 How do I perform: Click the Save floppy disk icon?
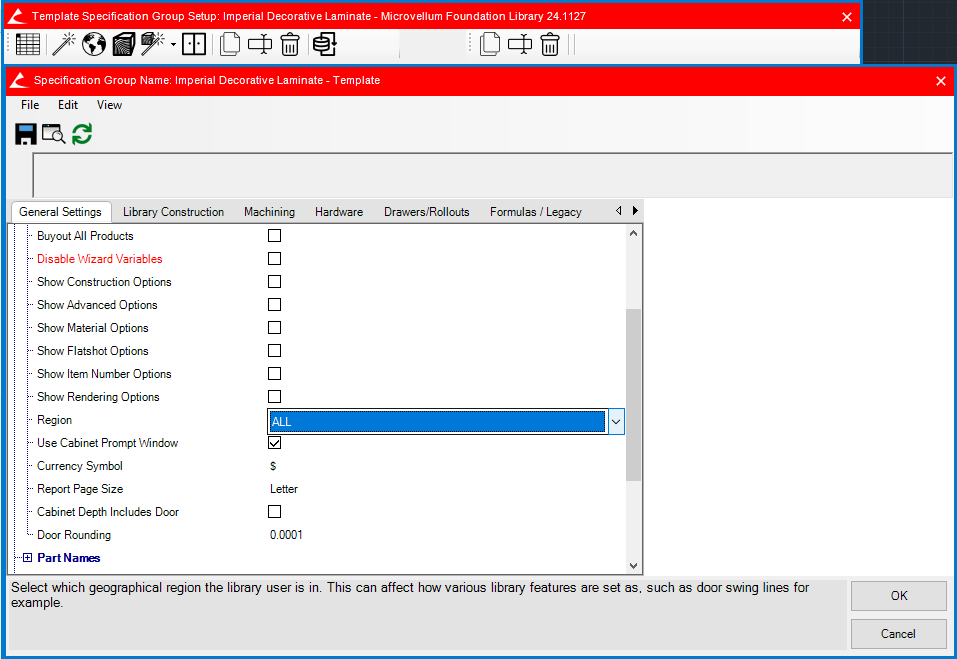tap(26, 134)
